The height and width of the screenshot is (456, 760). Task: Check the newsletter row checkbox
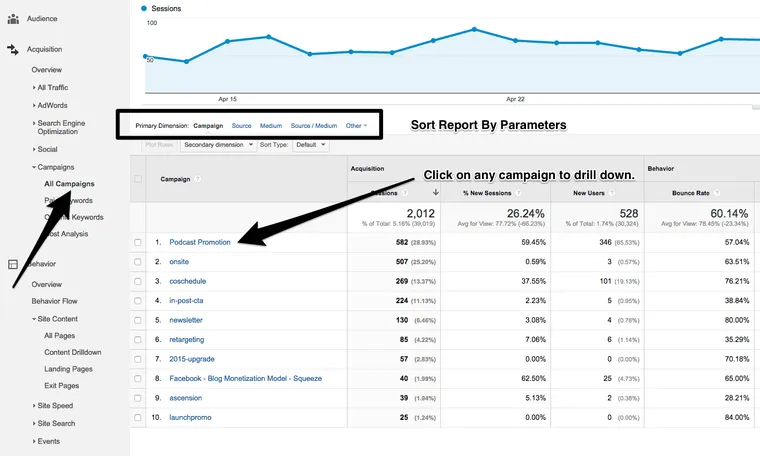tap(138, 320)
